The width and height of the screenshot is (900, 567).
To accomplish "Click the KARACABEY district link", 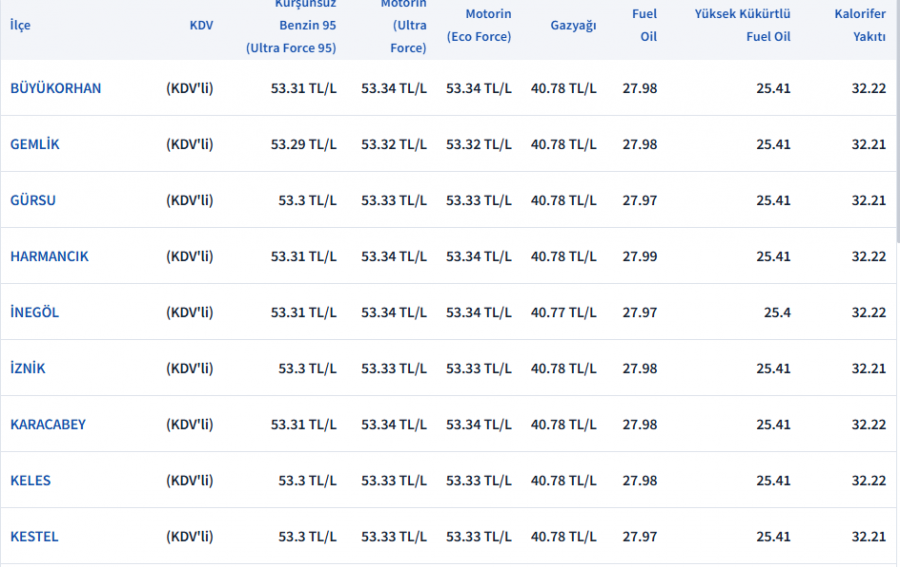I will (x=48, y=424).
